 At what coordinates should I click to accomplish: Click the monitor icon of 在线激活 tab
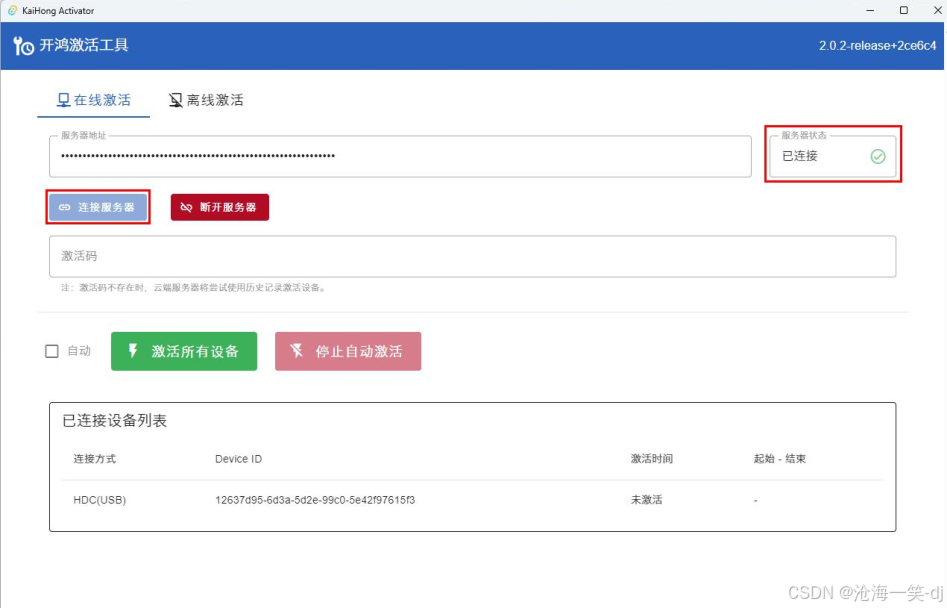point(63,100)
